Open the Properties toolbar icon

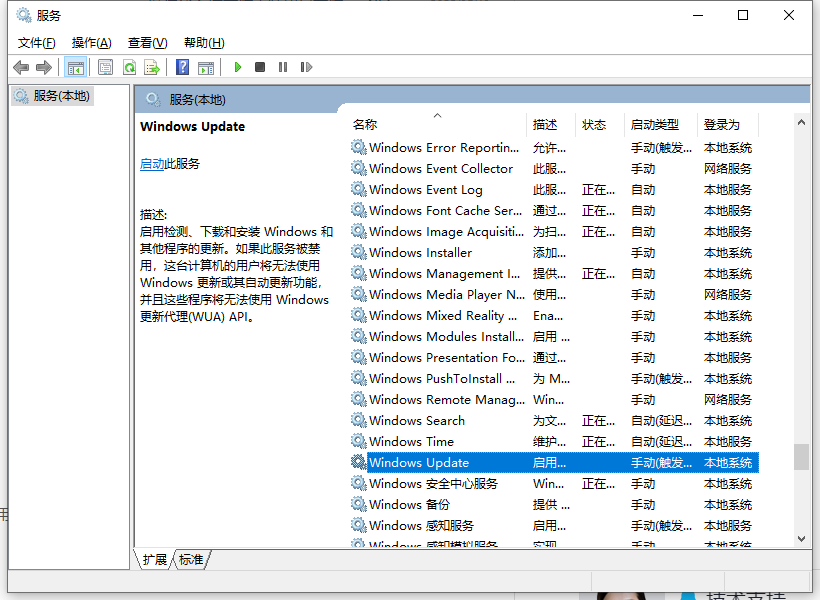pos(105,67)
